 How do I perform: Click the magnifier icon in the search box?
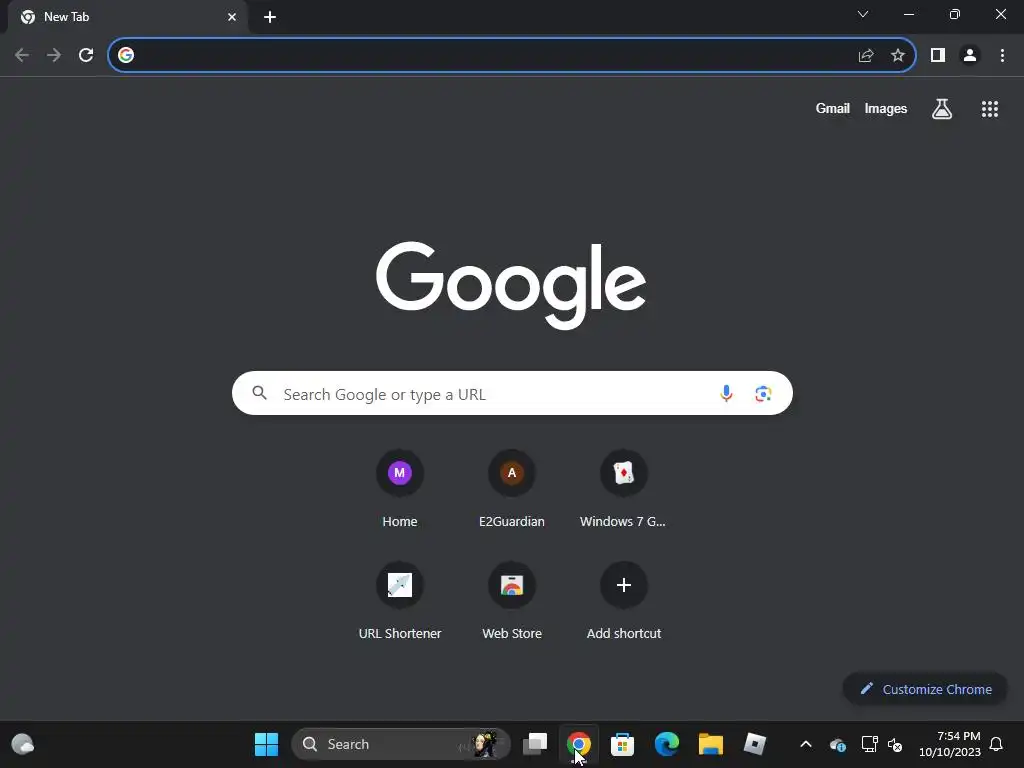[260, 392]
